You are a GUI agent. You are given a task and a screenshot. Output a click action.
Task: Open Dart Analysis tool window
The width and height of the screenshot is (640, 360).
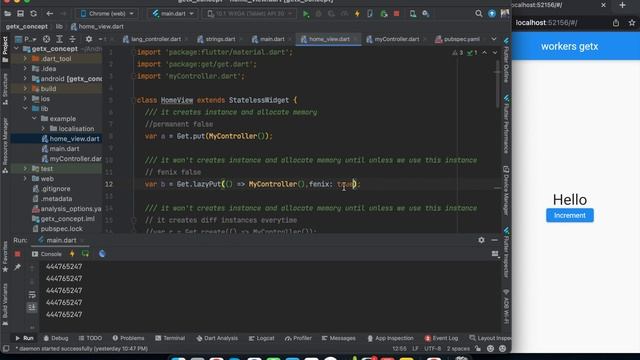[x=217, y=338]
